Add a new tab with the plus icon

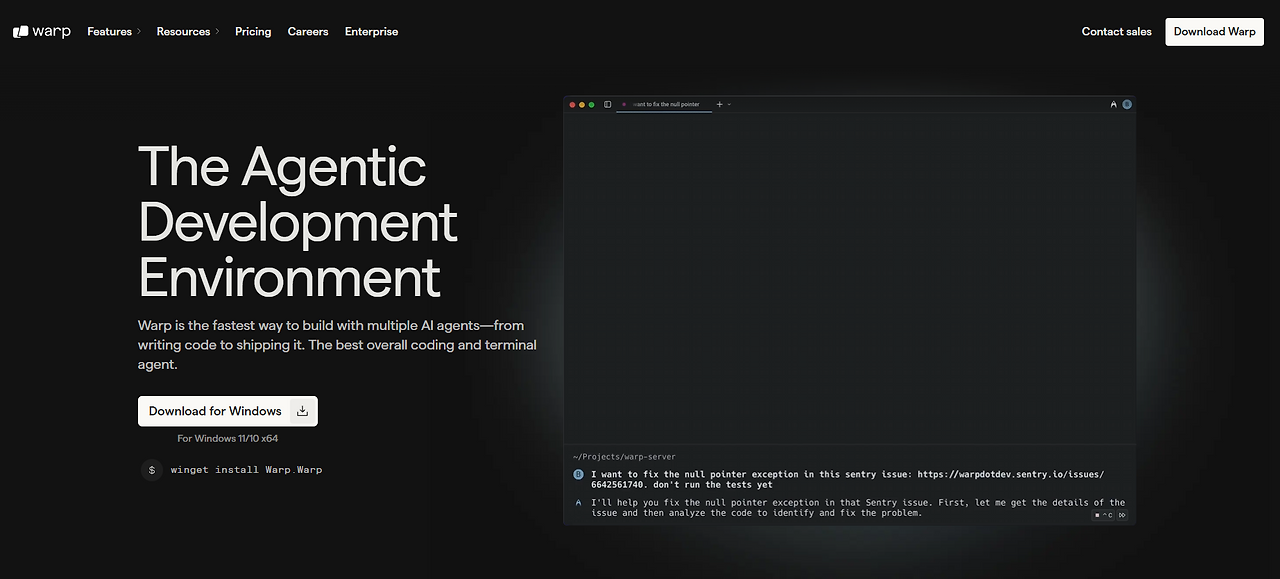point(719,104)
